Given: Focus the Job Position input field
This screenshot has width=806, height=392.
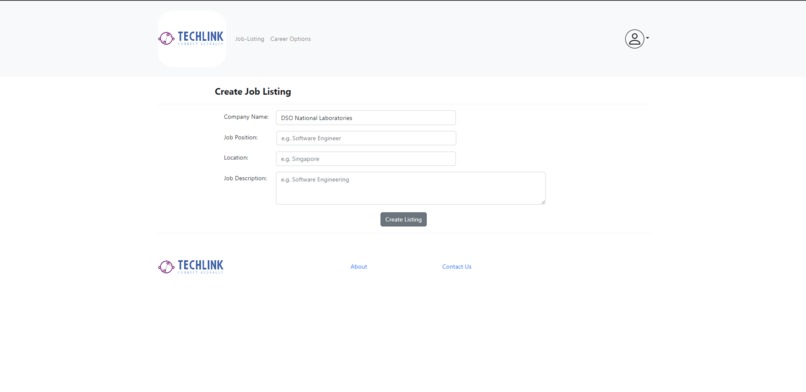Looking at the screenshot, I should pyautogui.click(x=365, y=138).
